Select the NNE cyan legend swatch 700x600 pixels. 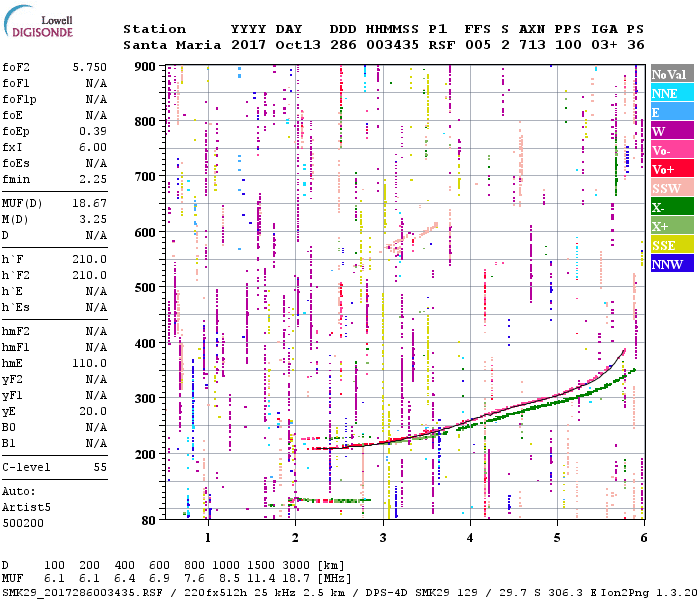pyautogui.click(x=672, y=93)
